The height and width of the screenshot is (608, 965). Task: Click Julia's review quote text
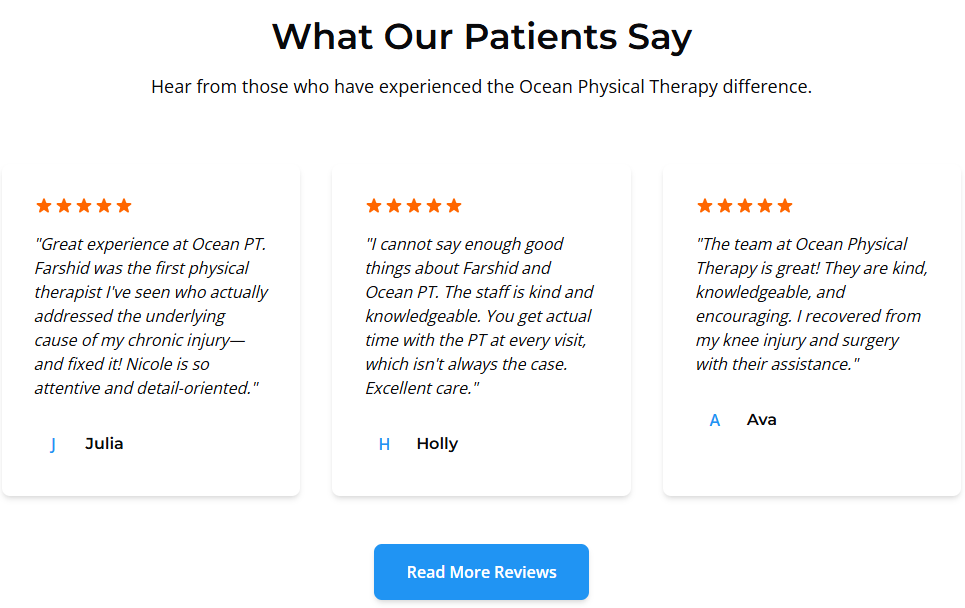[x=151, y=316]
